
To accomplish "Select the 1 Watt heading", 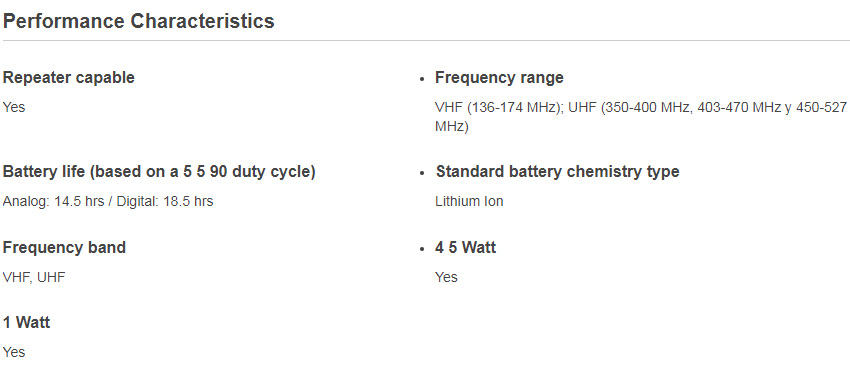I will [27, 323].
